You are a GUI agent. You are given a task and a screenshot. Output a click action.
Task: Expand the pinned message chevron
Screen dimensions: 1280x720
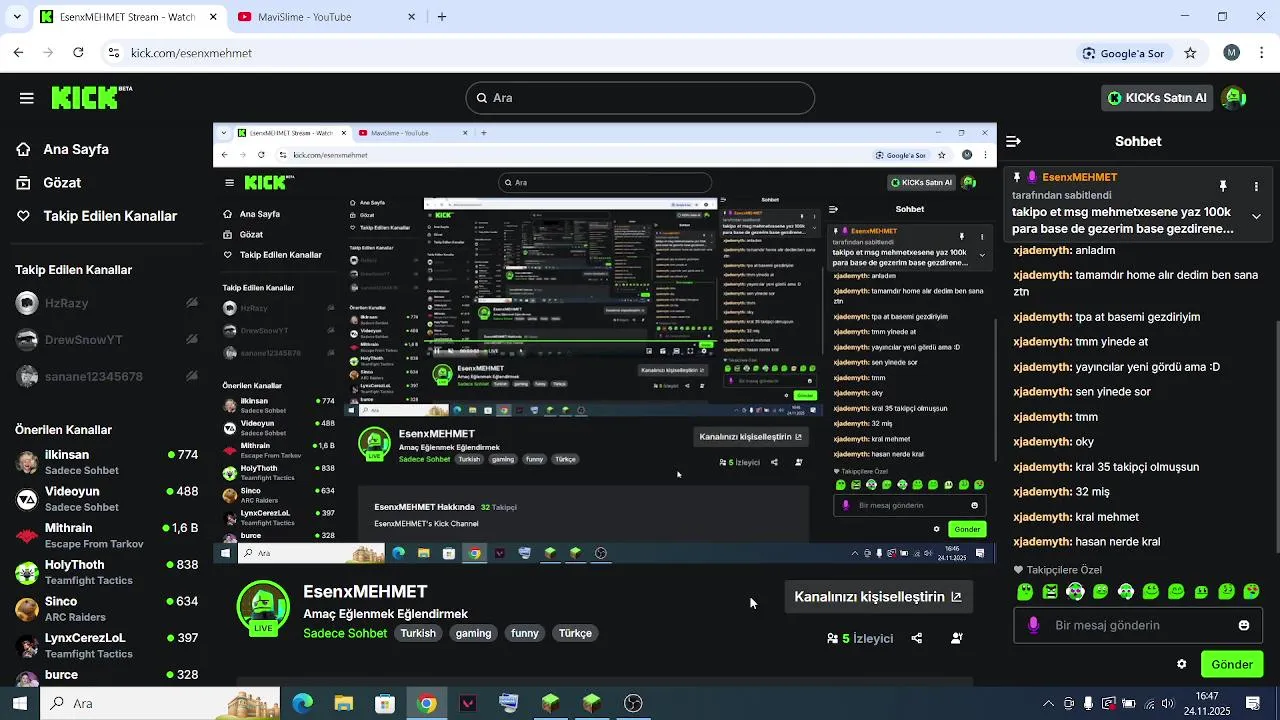[x=1257, y=216]
